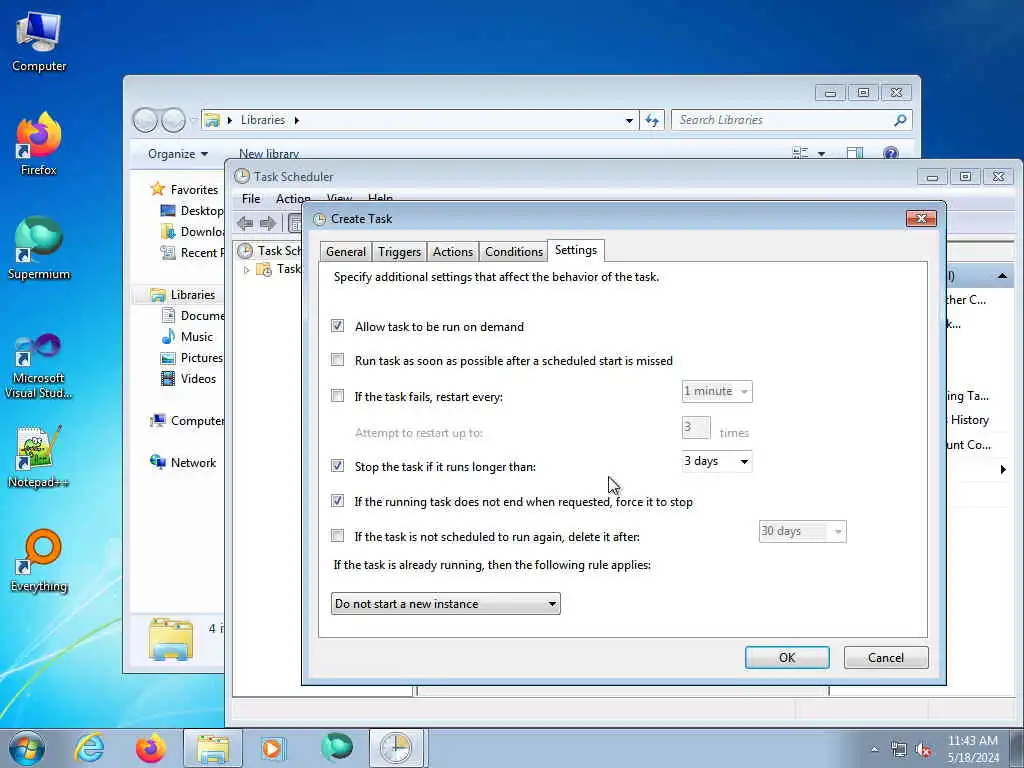Select Favorites star in Explorer navigation pane
Viewport: 1024px width, 768px height.
[x=157, y=189]
